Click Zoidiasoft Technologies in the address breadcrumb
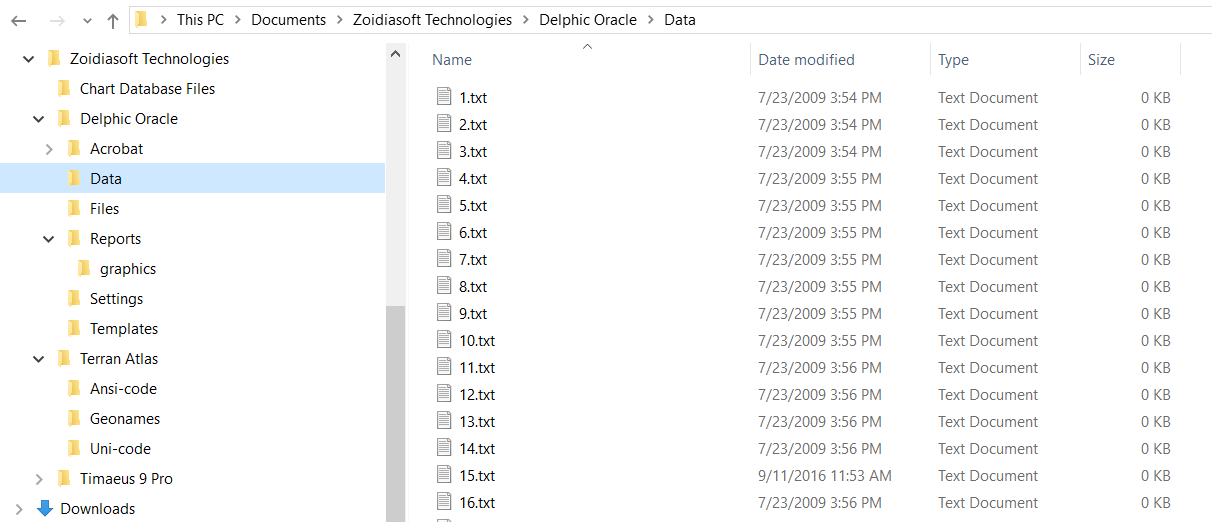The image size is (1212, 522). coord(432,20)
